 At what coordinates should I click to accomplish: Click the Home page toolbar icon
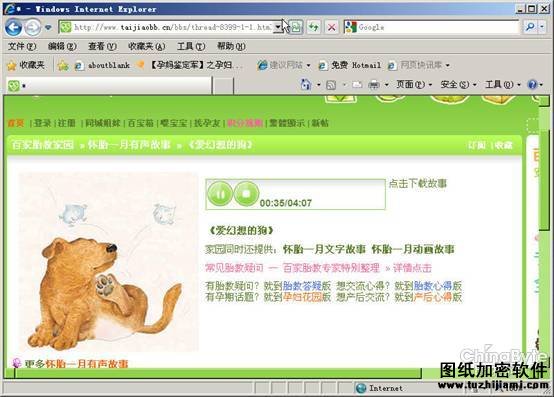point(305,84)
